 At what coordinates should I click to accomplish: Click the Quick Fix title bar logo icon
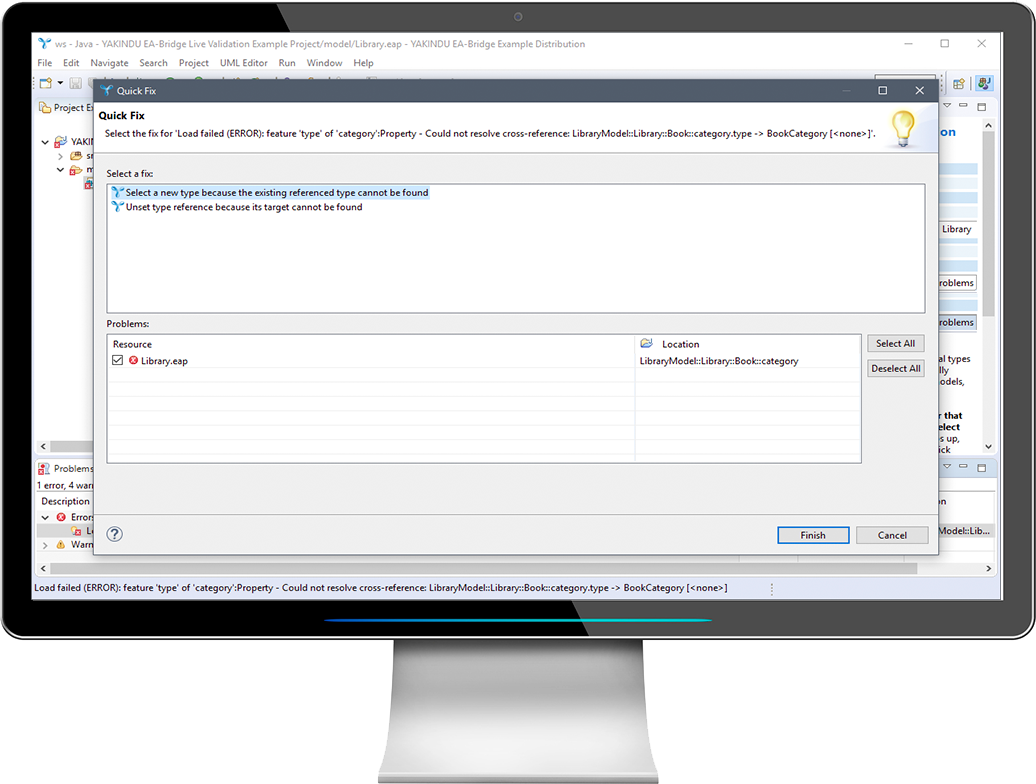click(106, 90)
